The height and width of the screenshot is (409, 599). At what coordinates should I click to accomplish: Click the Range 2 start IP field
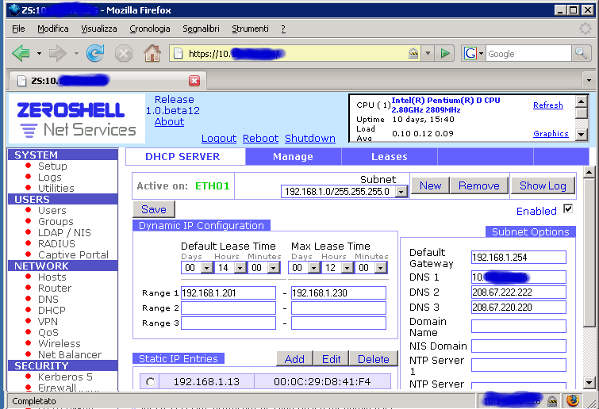[x=228, y=308]
